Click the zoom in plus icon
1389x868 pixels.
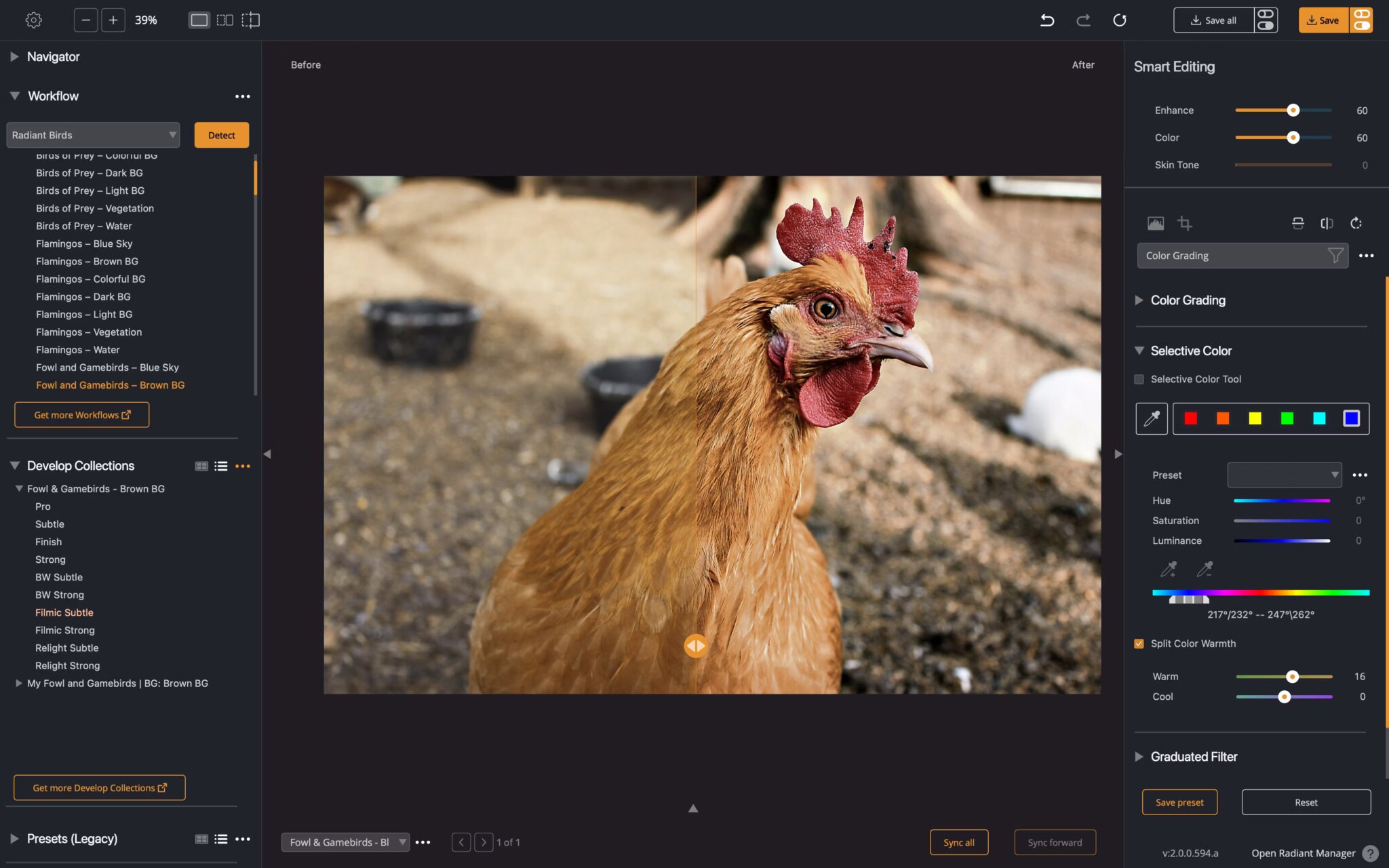(x=113, y=20)
